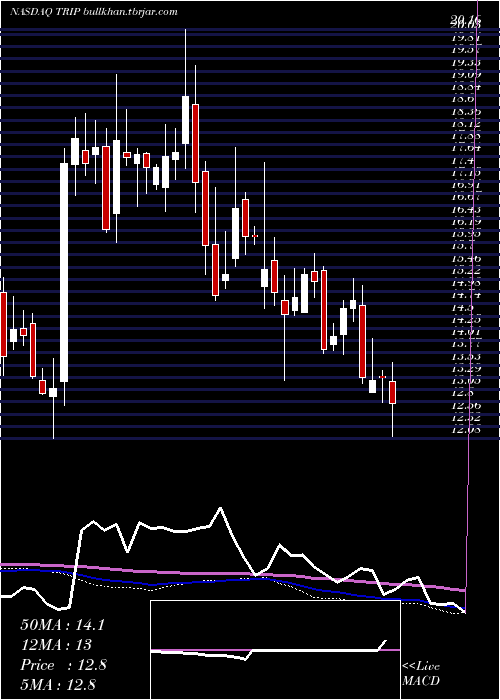The image size is (500, 700).
Task: Click the 16.19 price axis label
Action: [465, 221]
